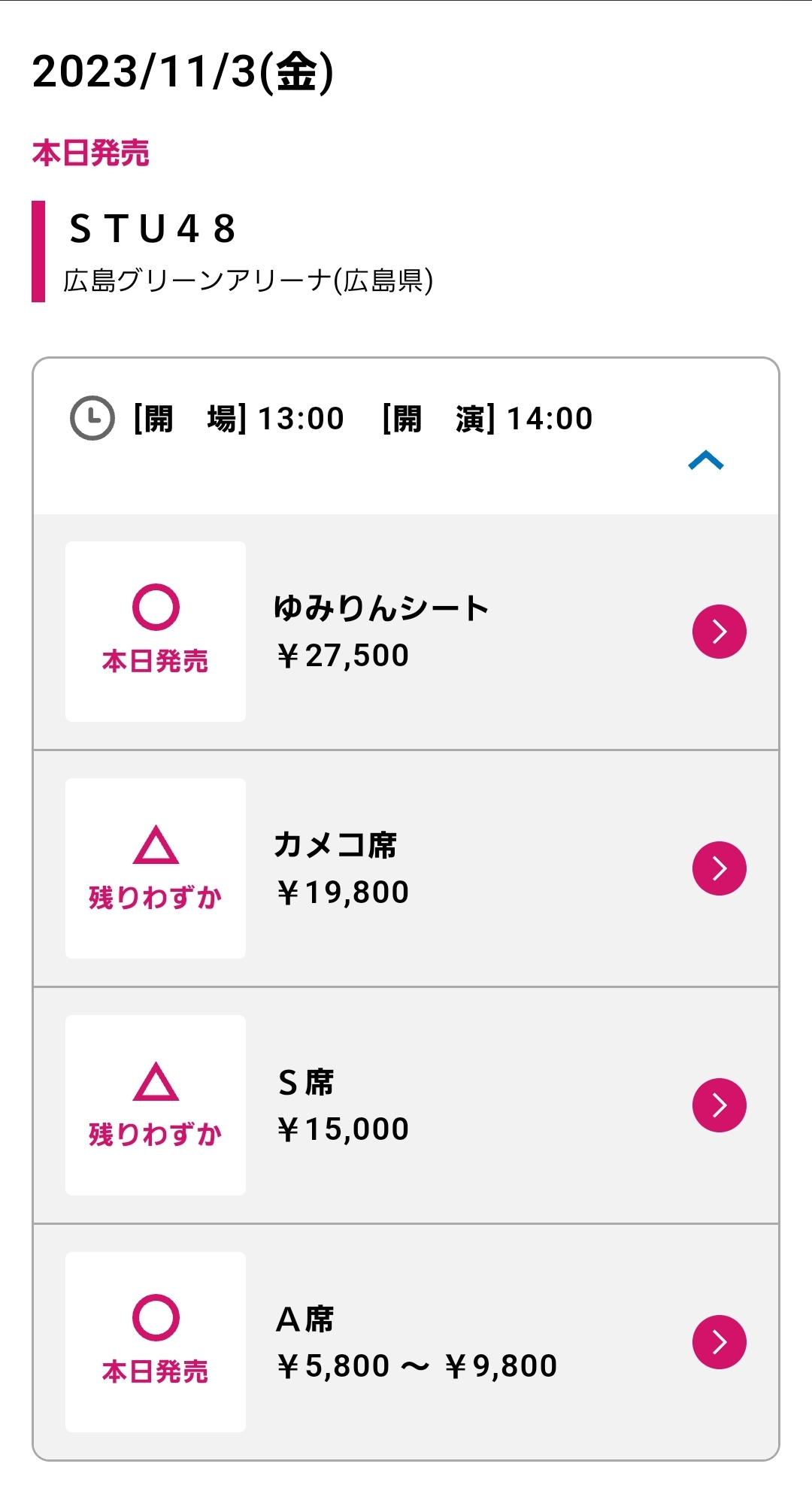Image resolution: width=812 pixels, height=1491 pixels.
Task: Open the A席 arrow button
Action: click(x=719, y=1342)
